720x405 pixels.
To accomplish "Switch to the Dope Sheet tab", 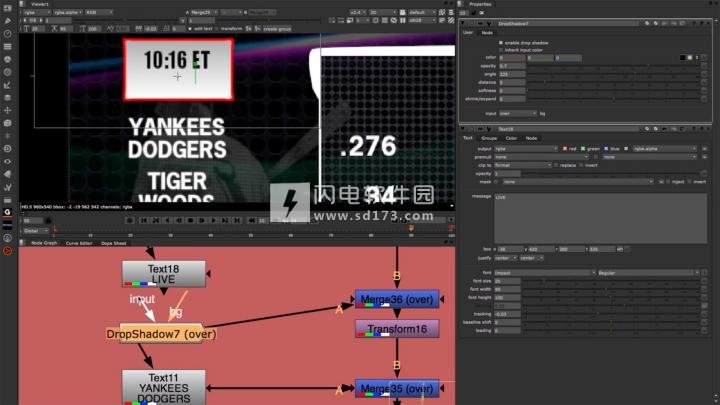I will tap(113, 243).
